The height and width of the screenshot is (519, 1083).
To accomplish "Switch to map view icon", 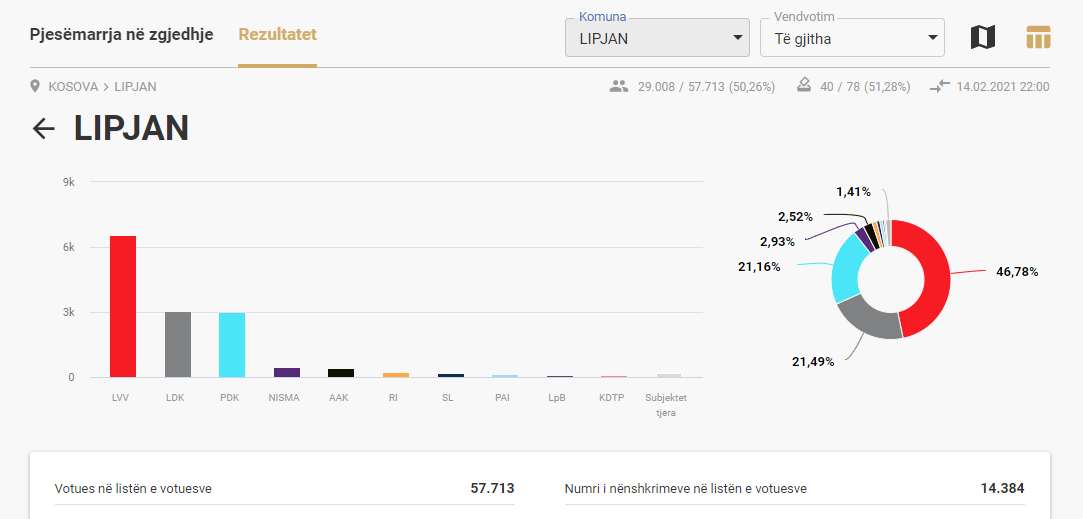I will click(x=983, y=37).
